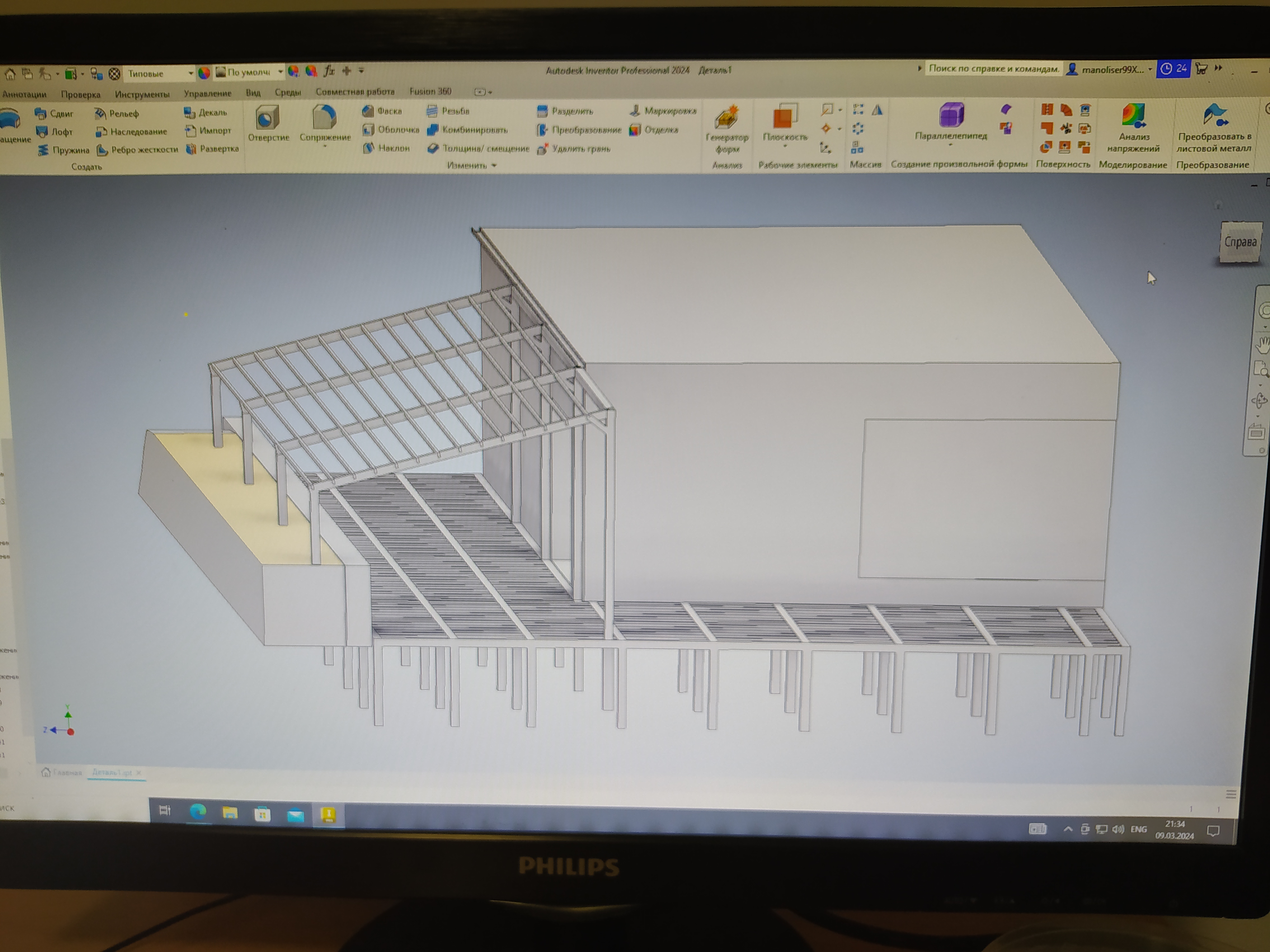Click the Комбинировать tool
1270x952 pixels.
click(467, 130)
